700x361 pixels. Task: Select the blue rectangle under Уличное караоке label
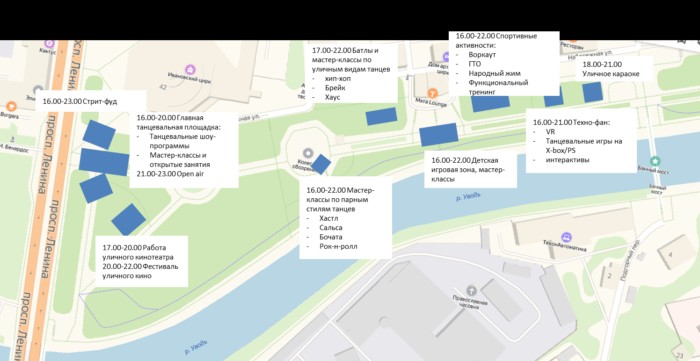click(x=592, y=92)
